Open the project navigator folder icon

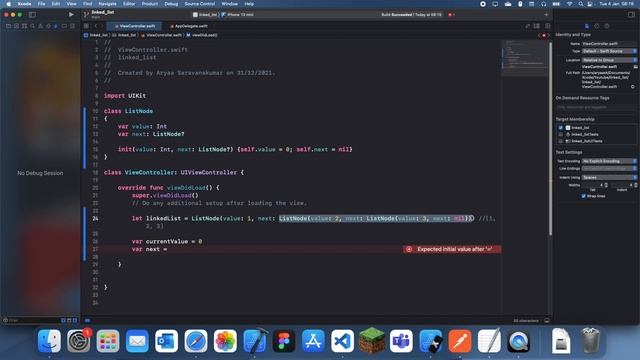[x=8, y=26]
